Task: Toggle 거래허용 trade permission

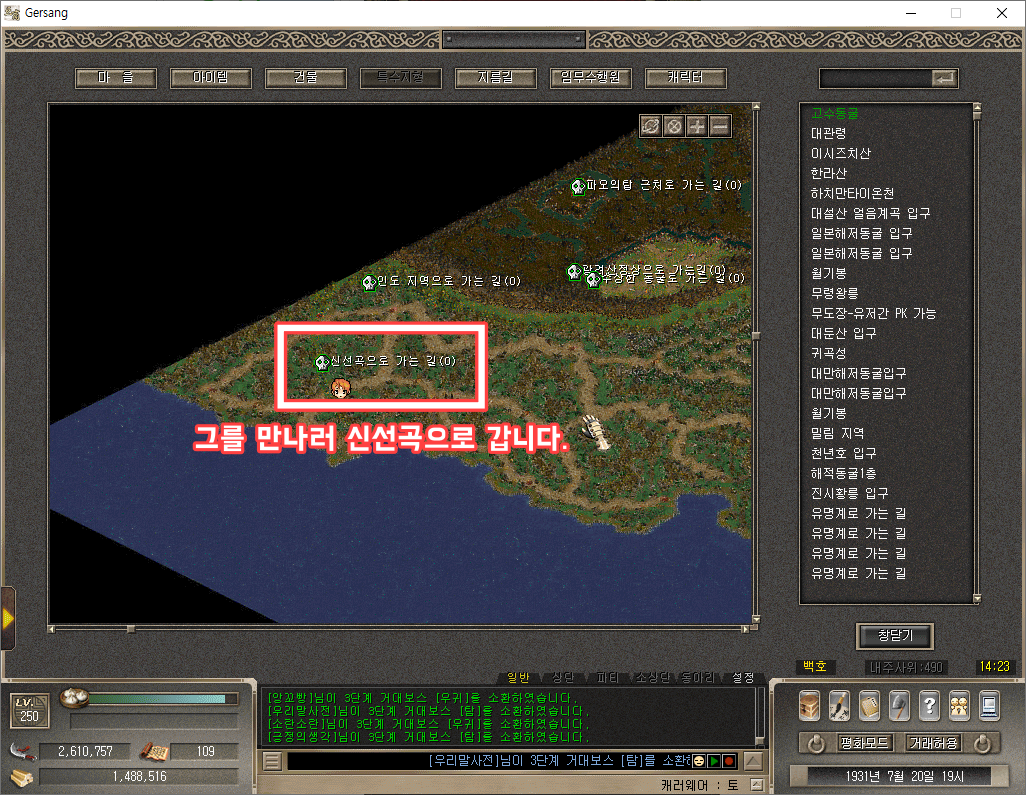Action: [x=934, y=743]
